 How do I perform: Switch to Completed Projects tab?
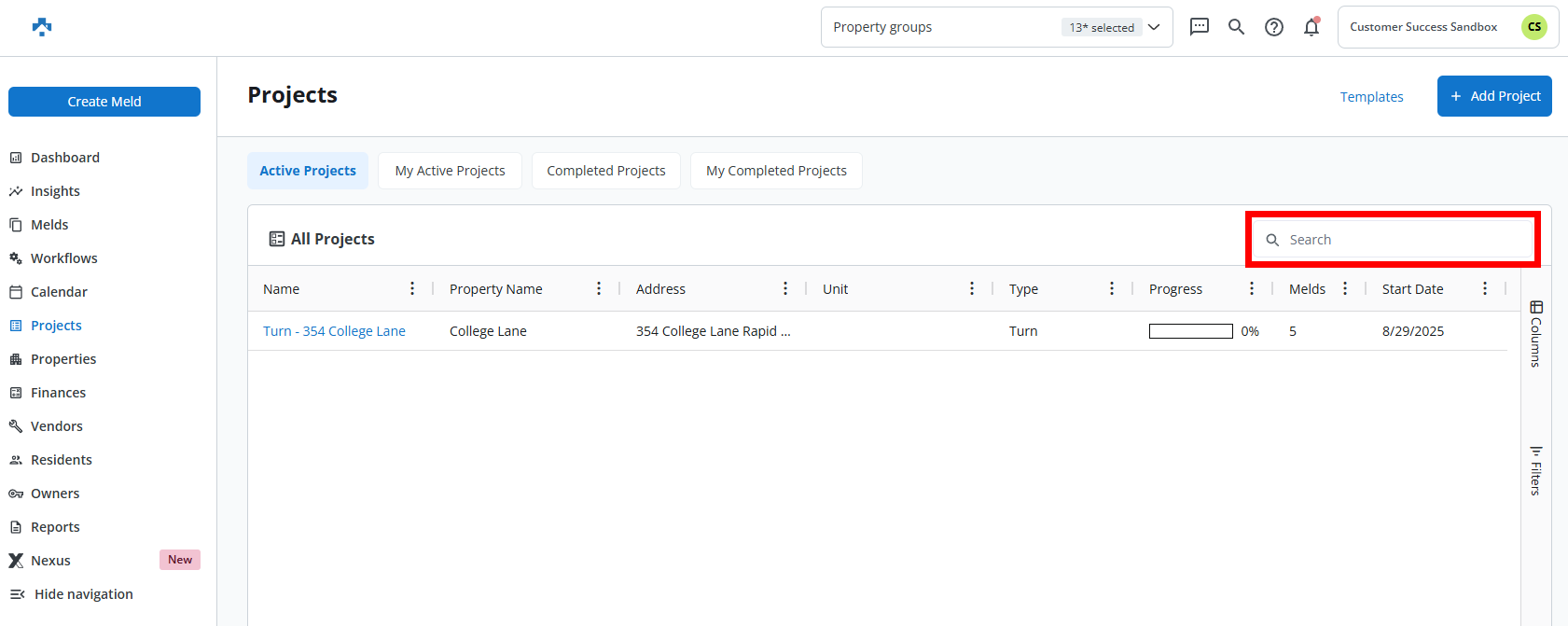[605, 171]
